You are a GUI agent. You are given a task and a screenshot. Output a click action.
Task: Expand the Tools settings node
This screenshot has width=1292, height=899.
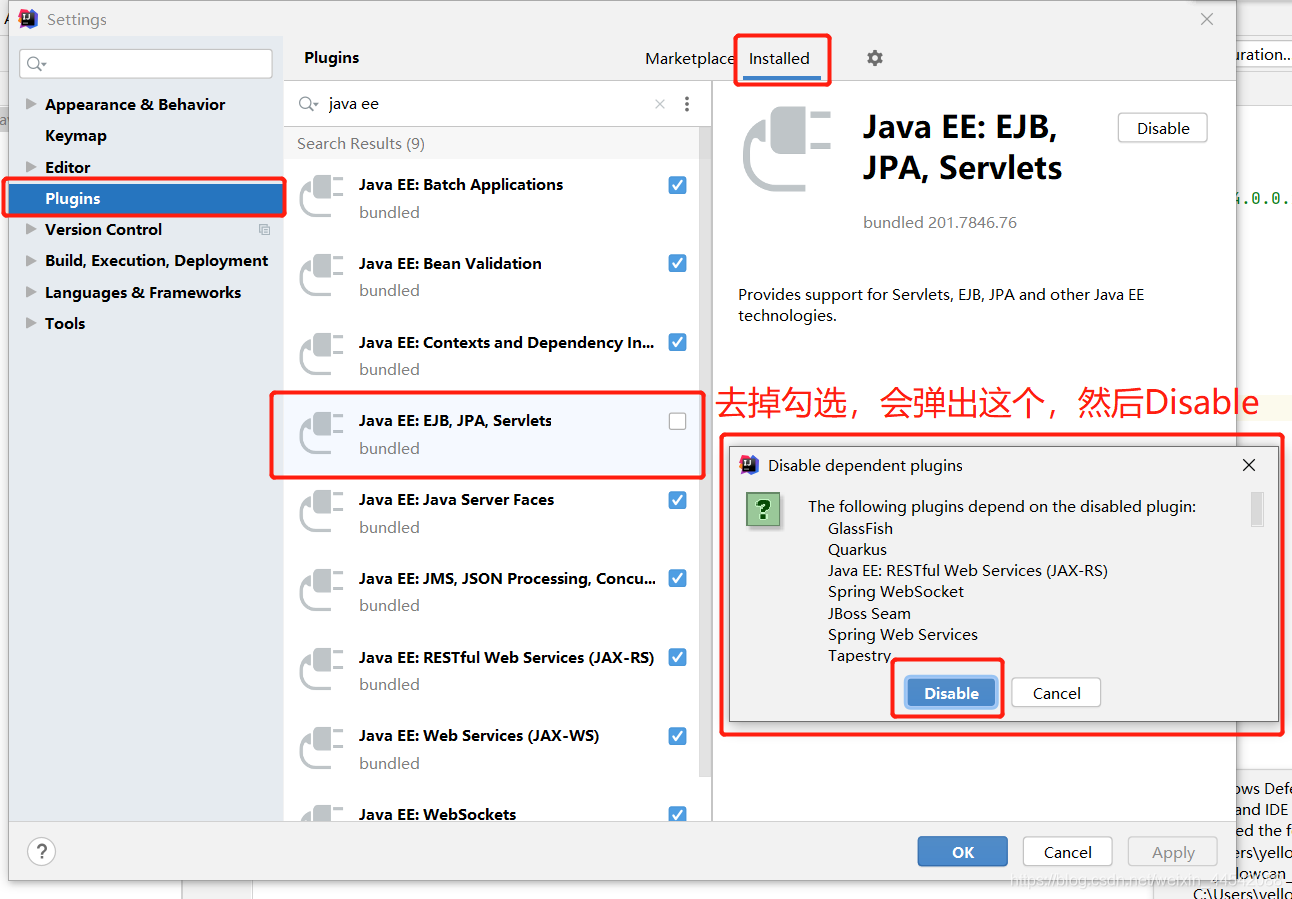[x=31, y=323]
